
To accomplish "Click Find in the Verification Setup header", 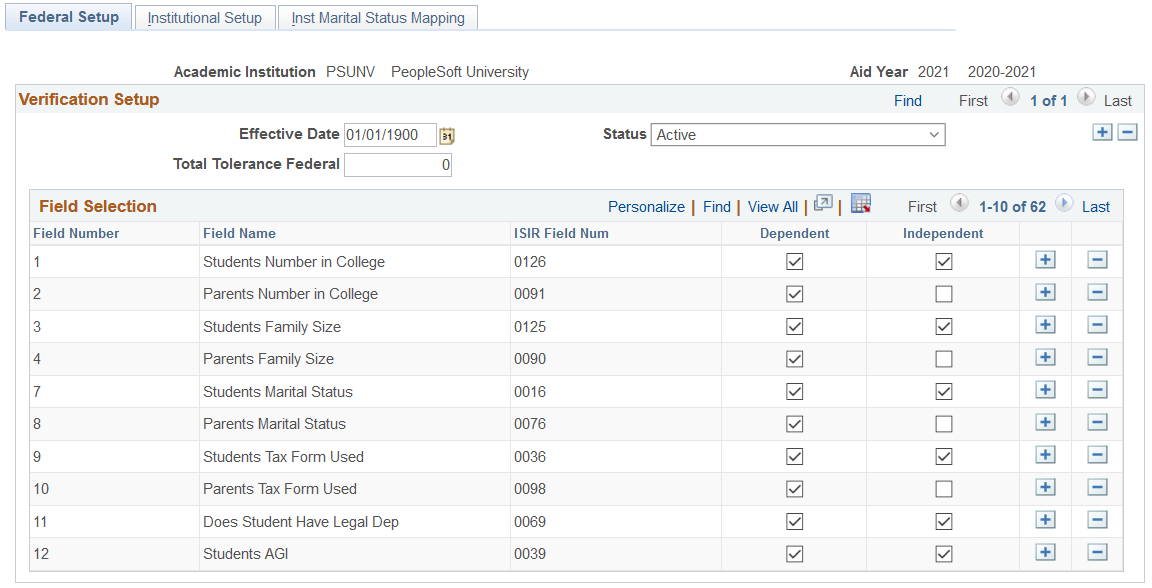I will pyautogui.click(x=907, y=100).
